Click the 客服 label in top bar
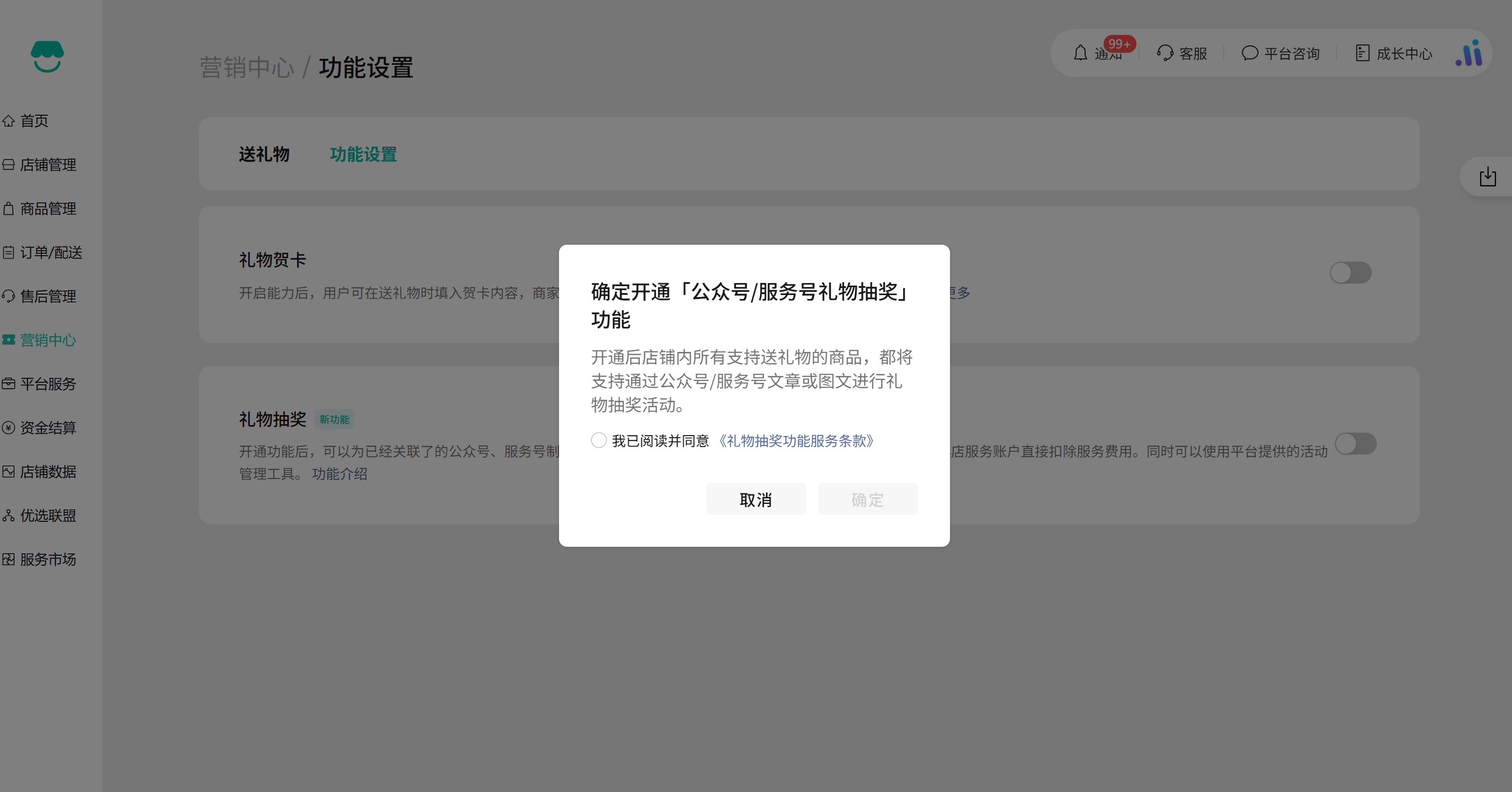This screenshot has width=1512, height=792. pyautogui.click(x=1193, y=54)
